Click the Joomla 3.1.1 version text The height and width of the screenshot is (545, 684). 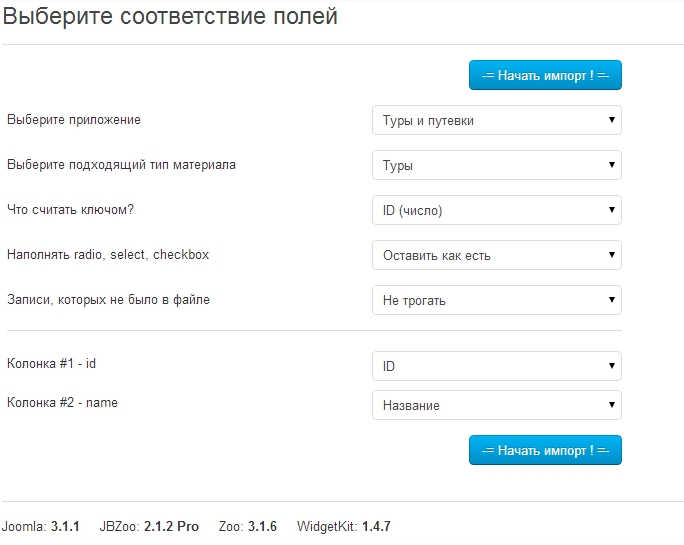coord(41,526)
